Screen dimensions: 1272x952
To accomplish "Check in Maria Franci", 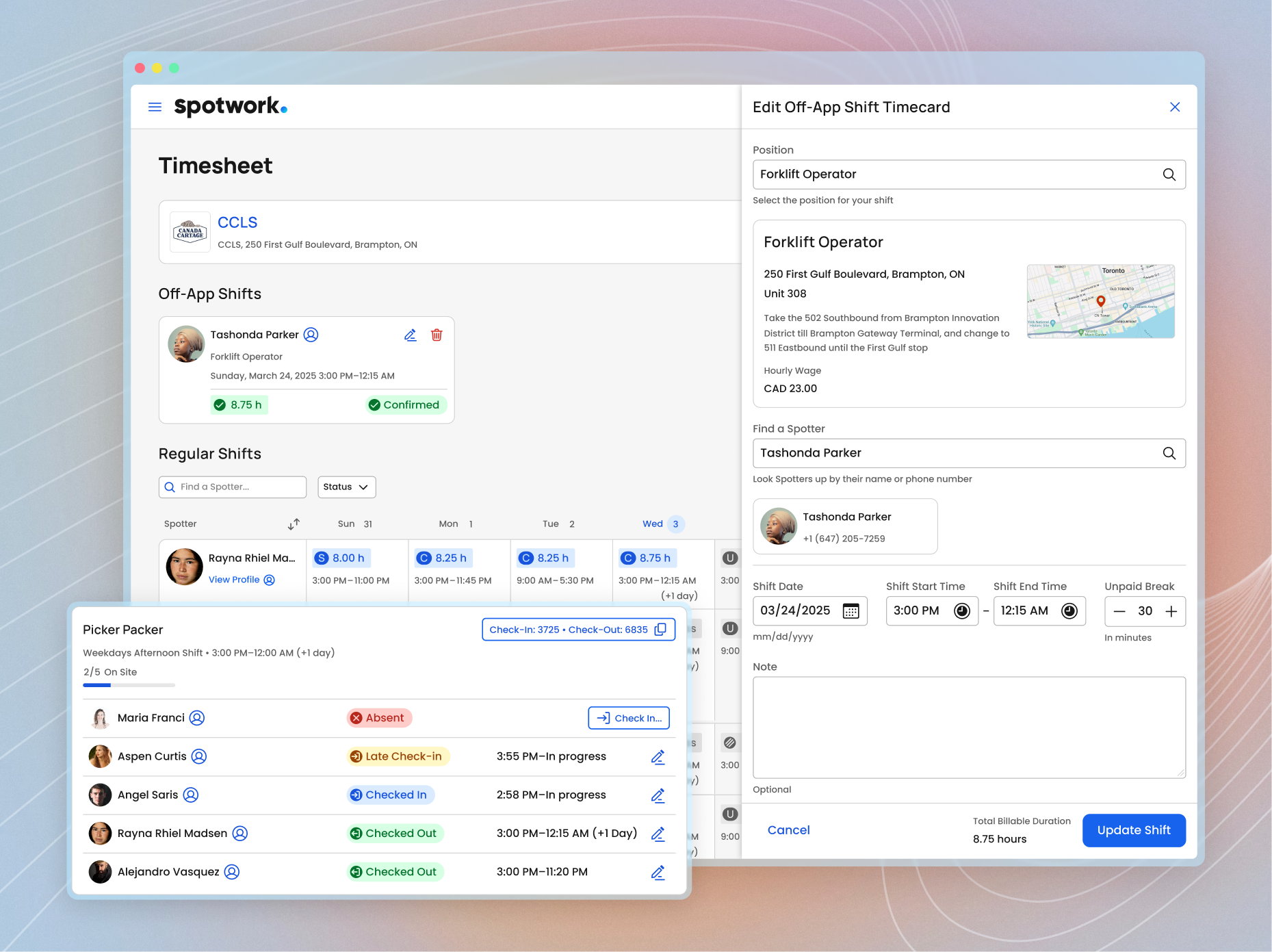I will pos(628,718).
